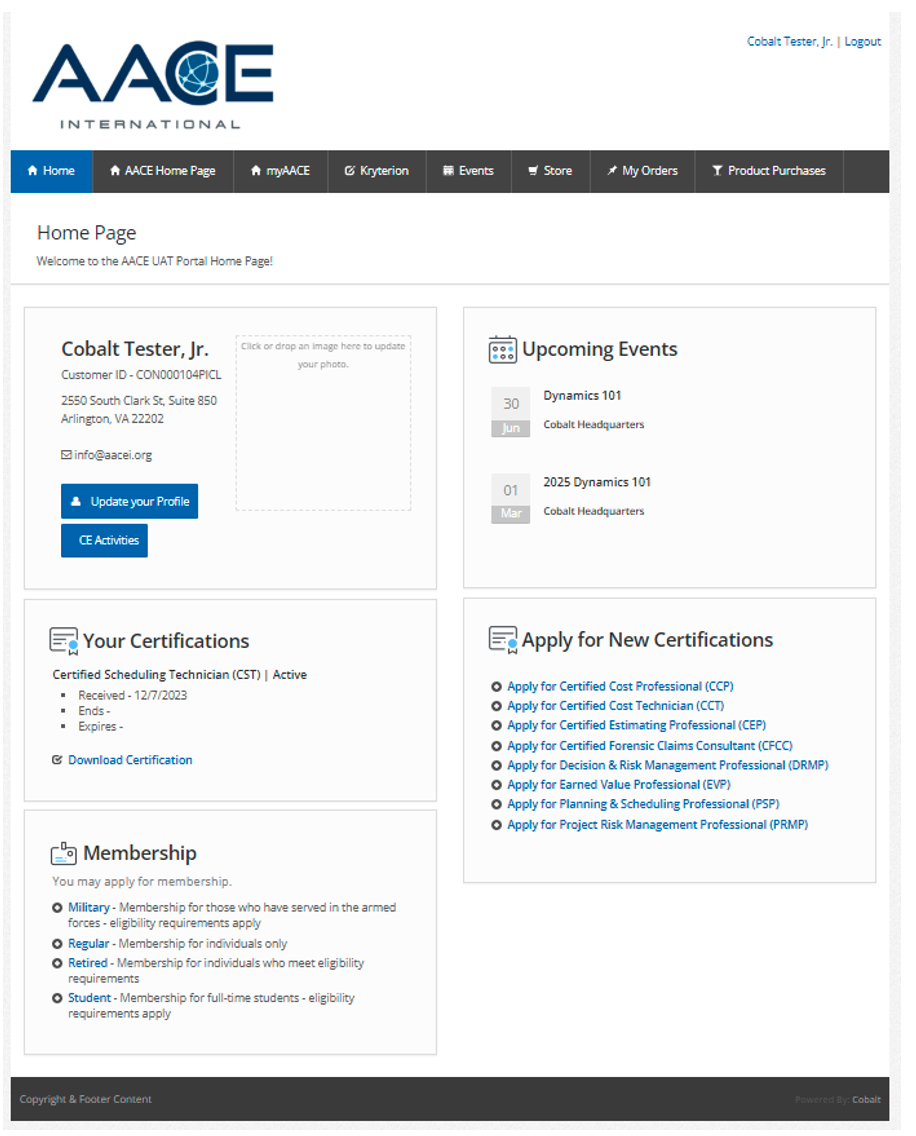Viewport: 916px width, 1136px height.
Task: Click the bullet icon beside the PSP application
Action: pos(496,805)
